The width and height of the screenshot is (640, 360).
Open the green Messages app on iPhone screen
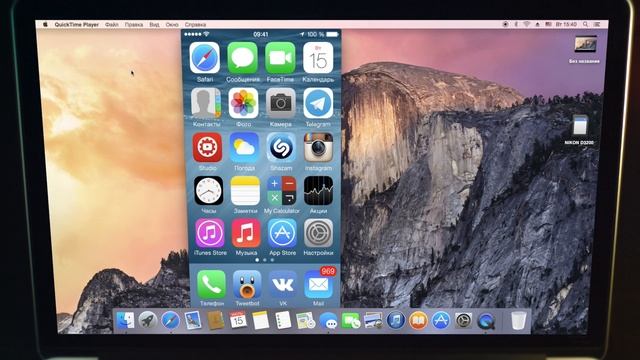tap(242, 58)
